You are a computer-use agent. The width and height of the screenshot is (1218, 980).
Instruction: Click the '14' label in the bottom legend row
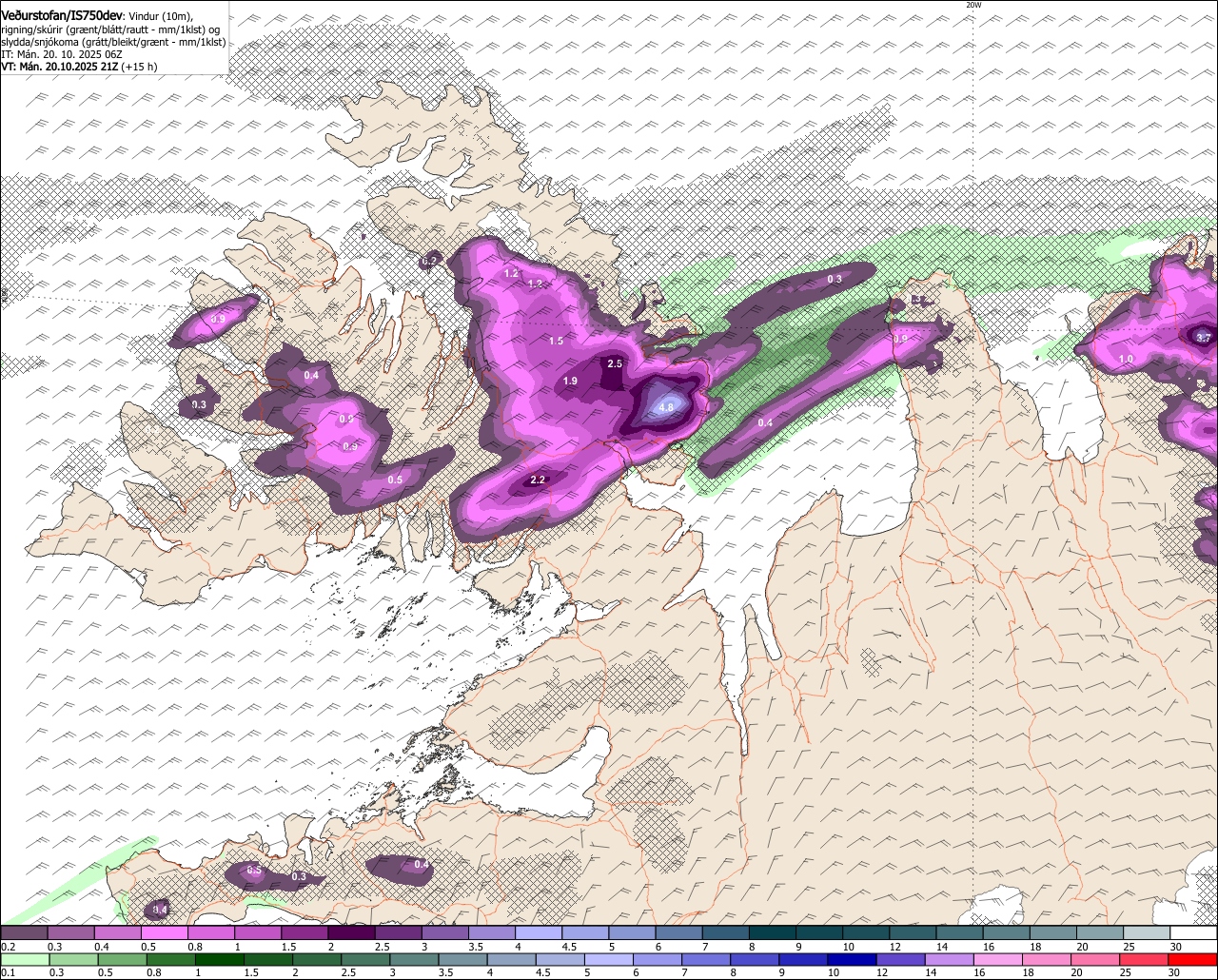point(932,972)
